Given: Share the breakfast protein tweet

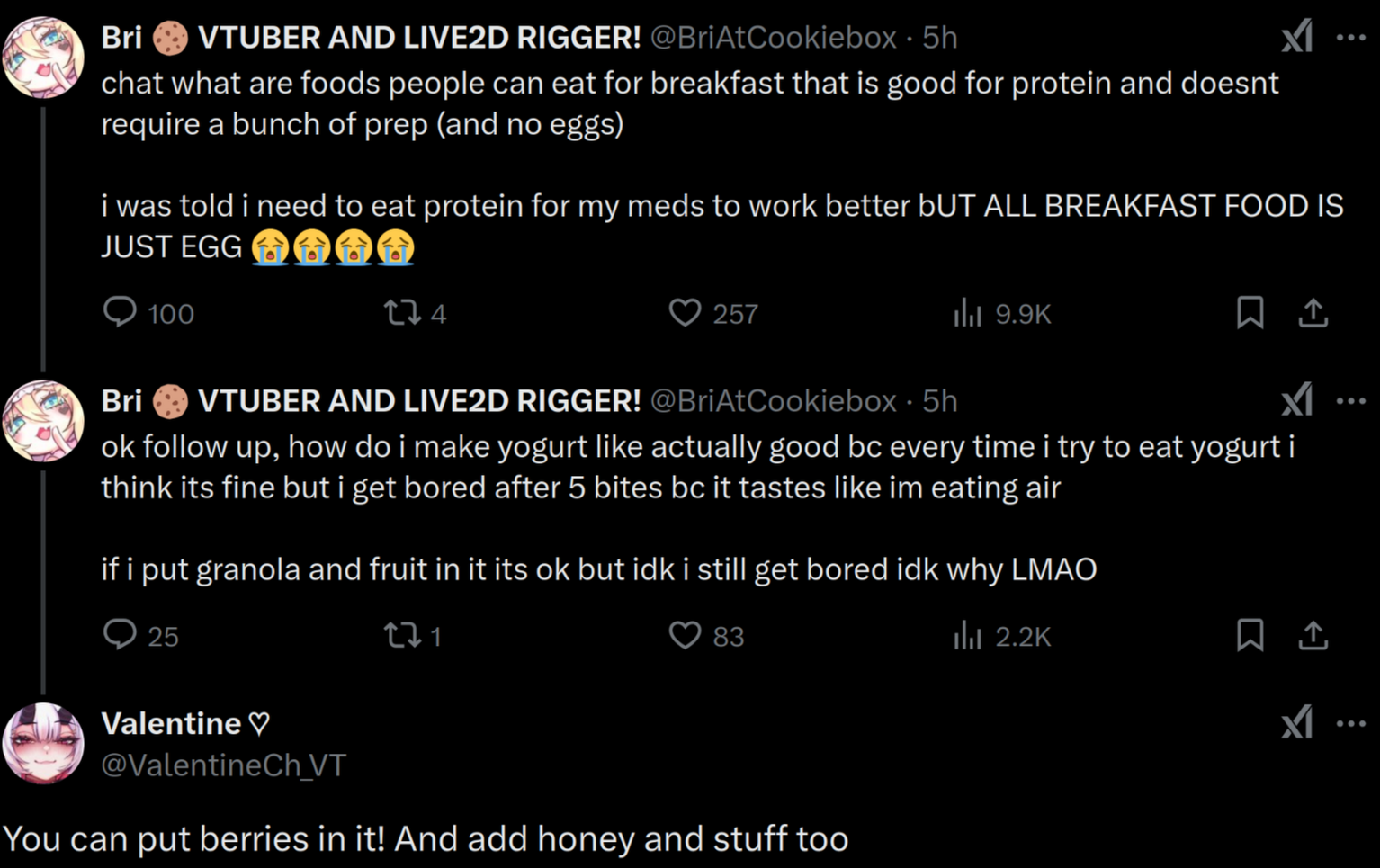Looking at the screenshot, I should pyautogui.click(x=1313, y=312).
